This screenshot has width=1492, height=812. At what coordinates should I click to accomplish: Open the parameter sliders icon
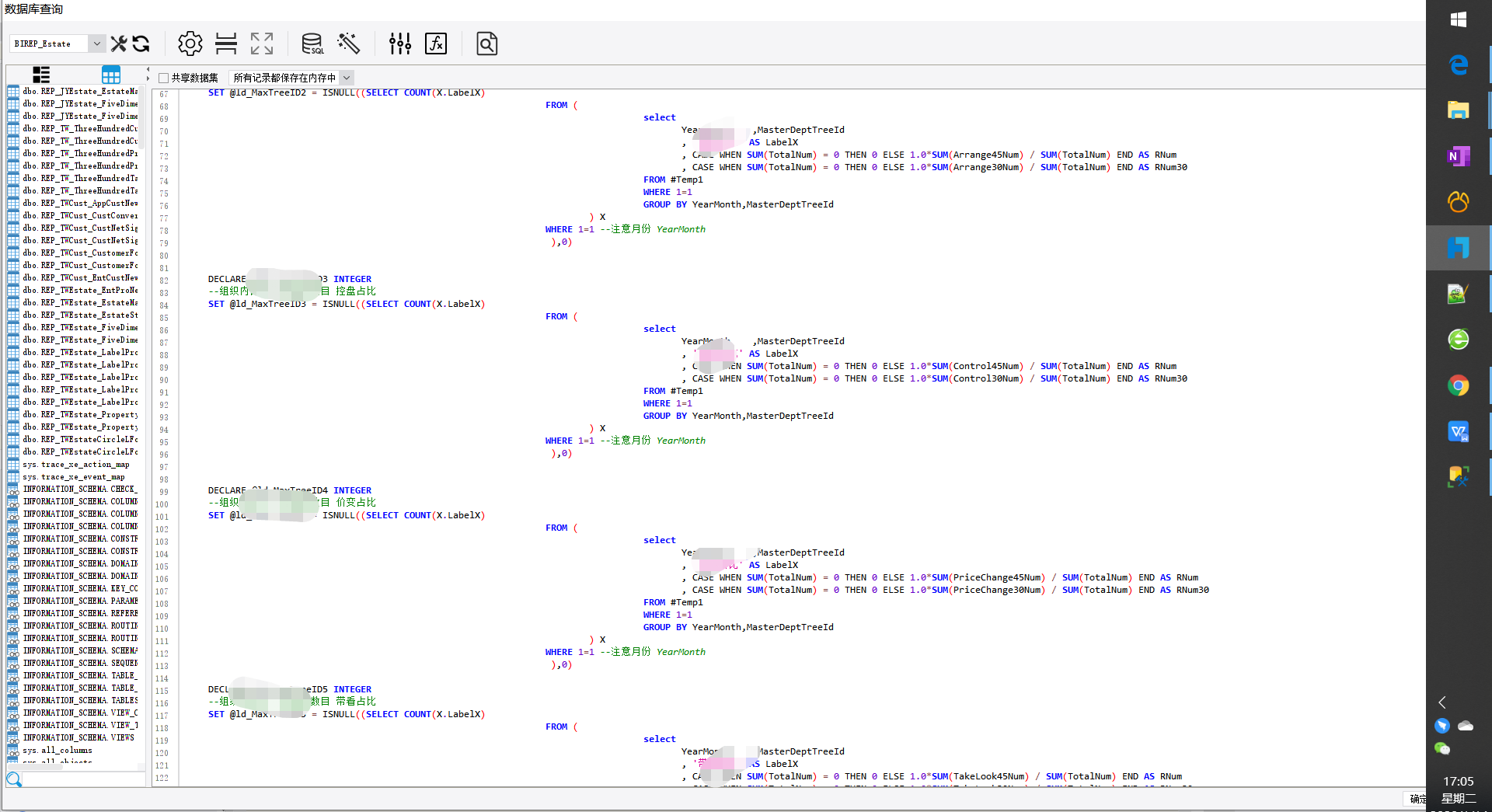[400, 44]
